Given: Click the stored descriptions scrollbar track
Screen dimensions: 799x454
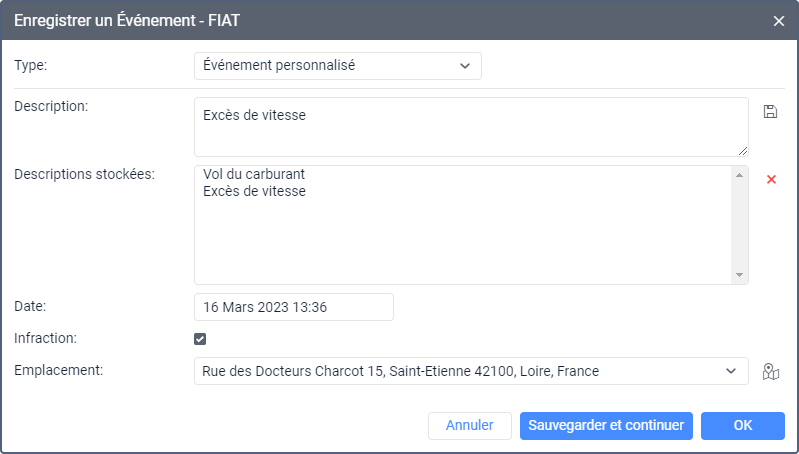Looking at the screenshot, I should pos(739,225).
